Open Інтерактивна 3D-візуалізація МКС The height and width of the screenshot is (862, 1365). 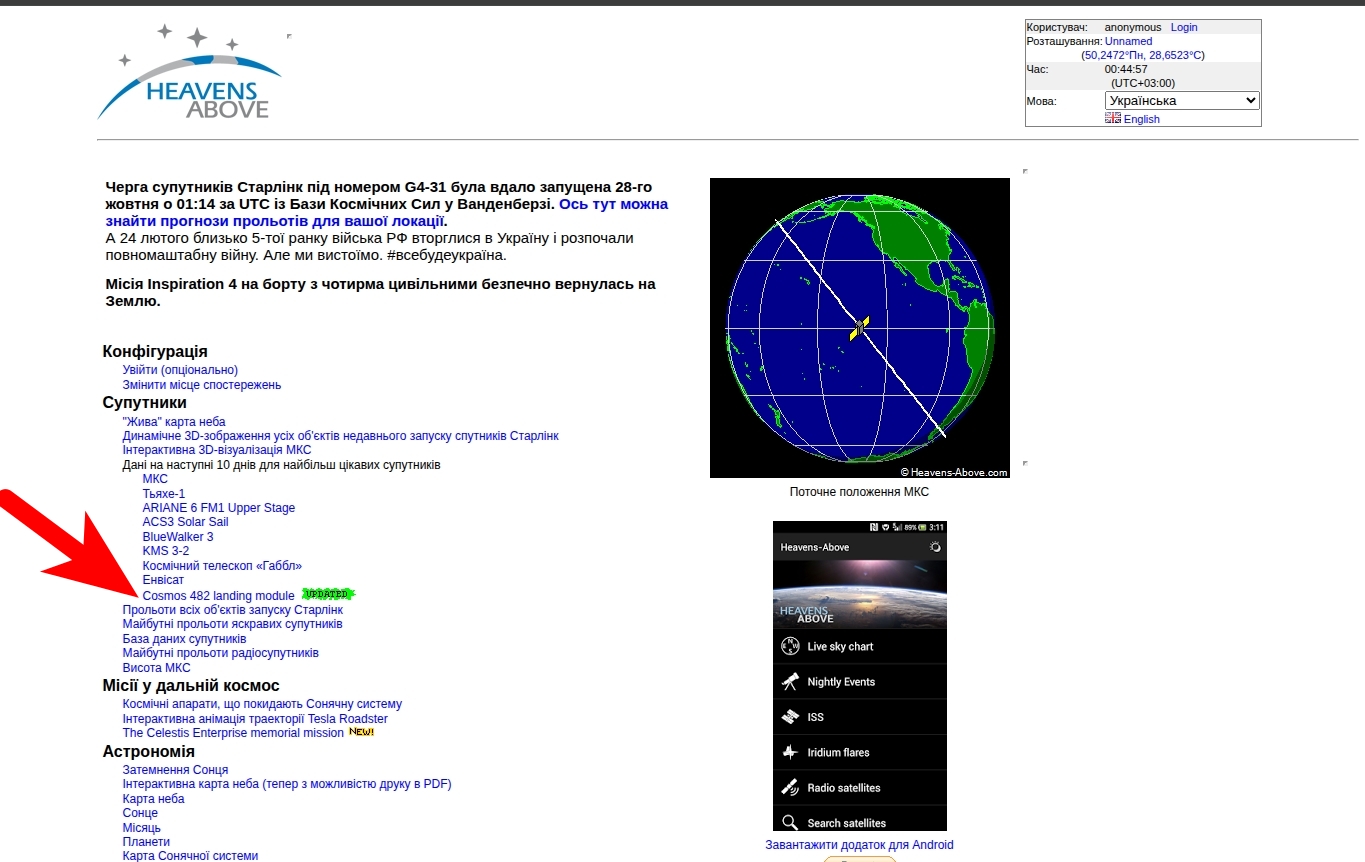coord(217,450)
